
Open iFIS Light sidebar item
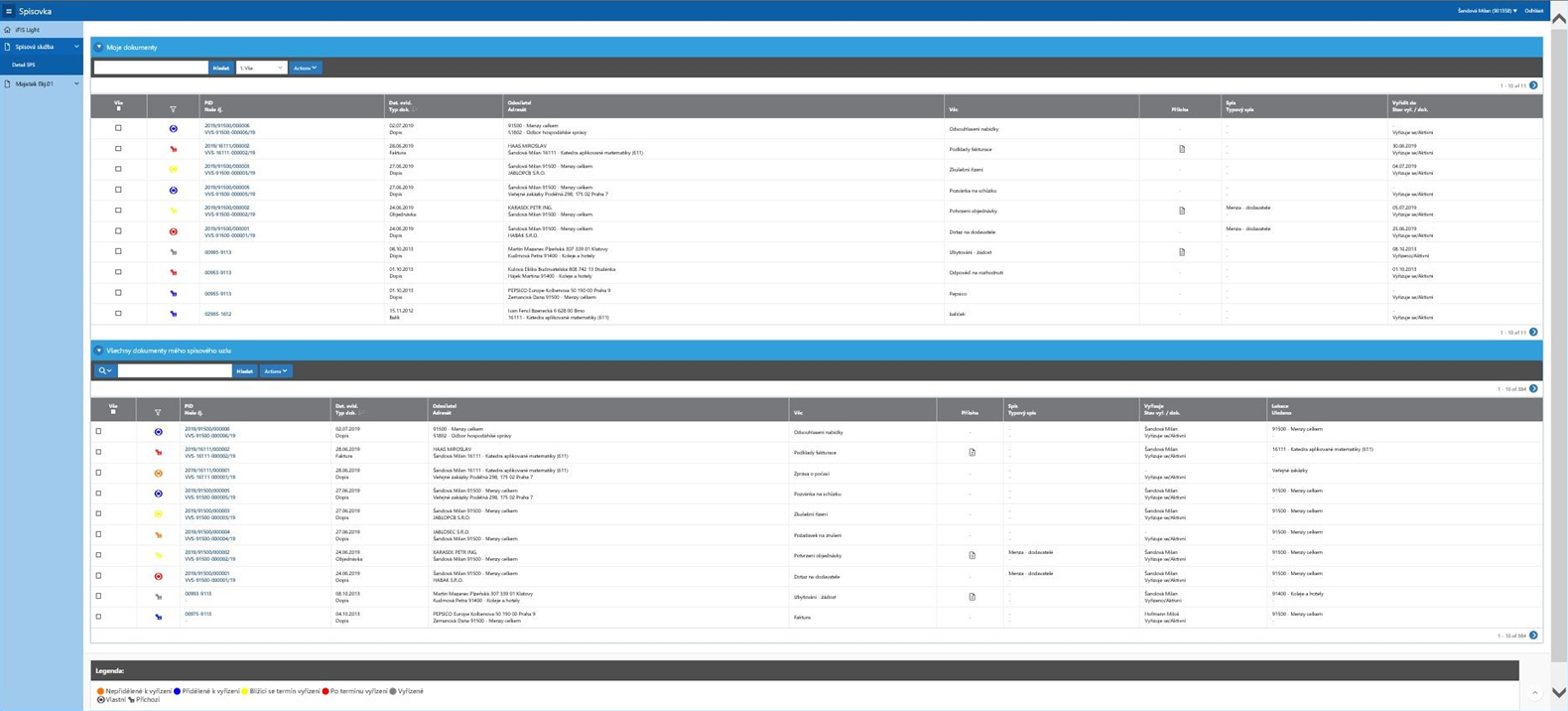28,30
